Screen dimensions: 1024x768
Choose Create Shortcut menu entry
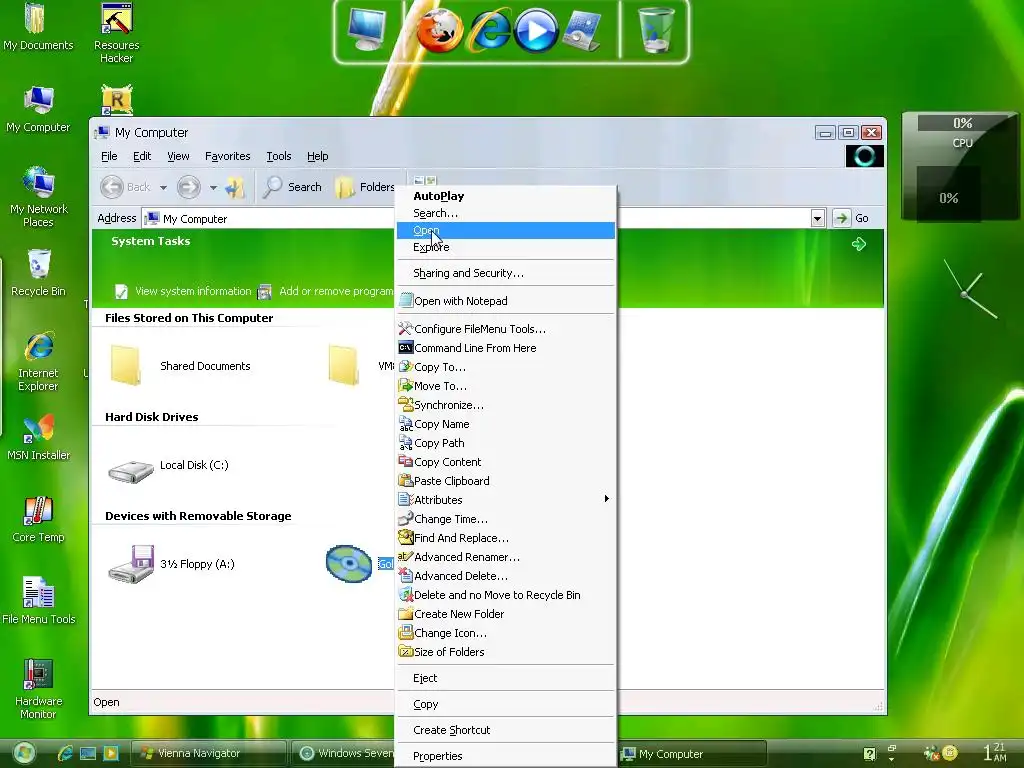tap(505, 730)
